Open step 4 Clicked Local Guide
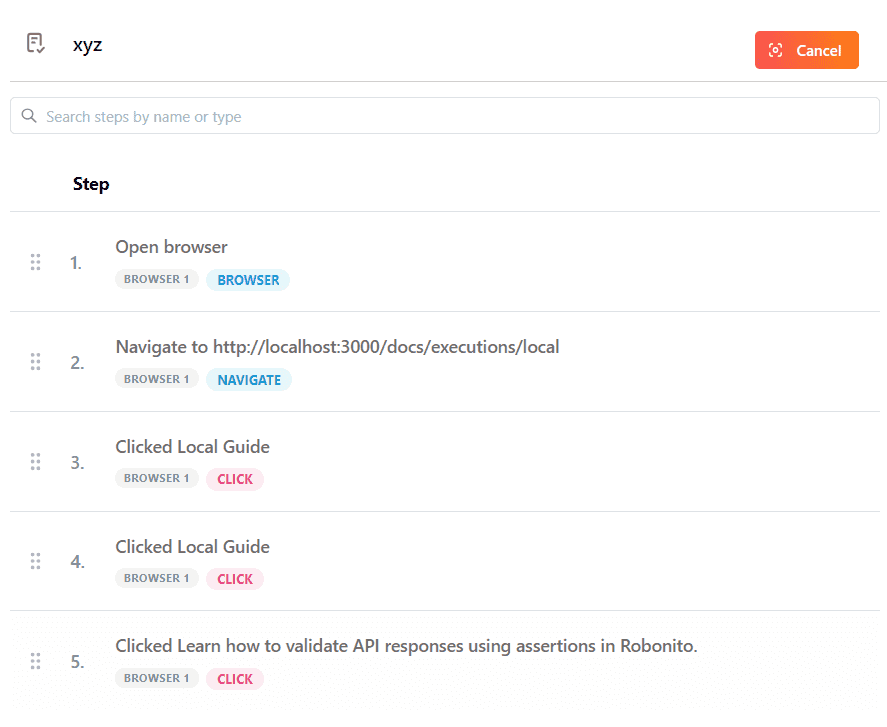 point(192,547)
